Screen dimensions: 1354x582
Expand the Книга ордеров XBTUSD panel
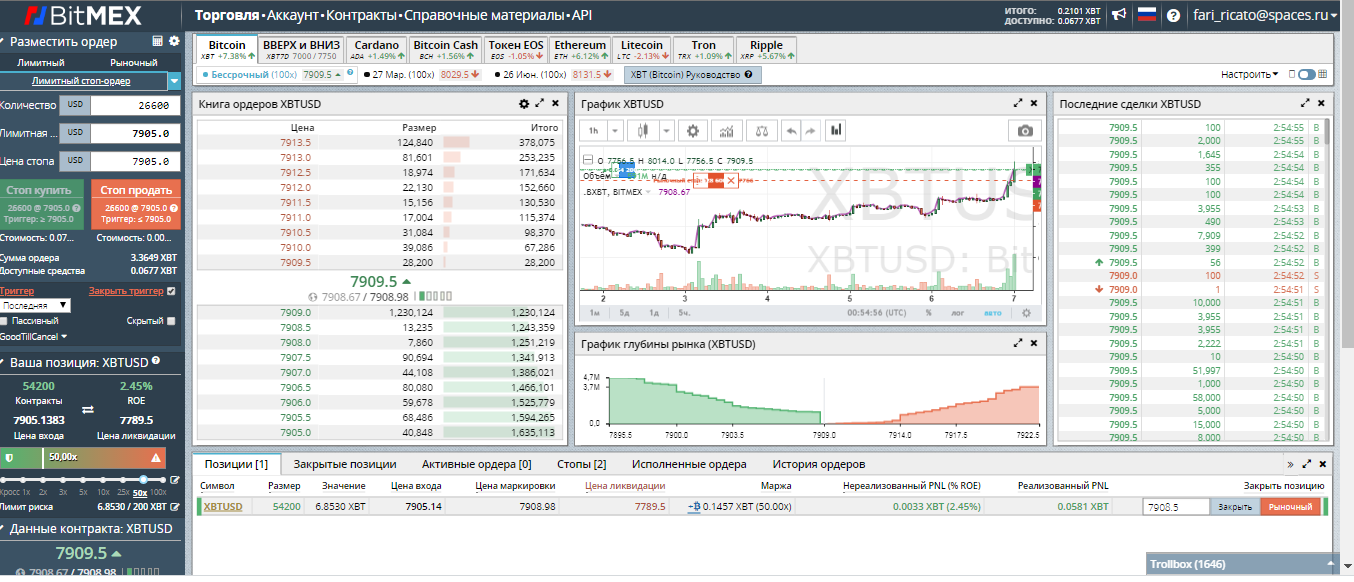[x=540, y=104]
